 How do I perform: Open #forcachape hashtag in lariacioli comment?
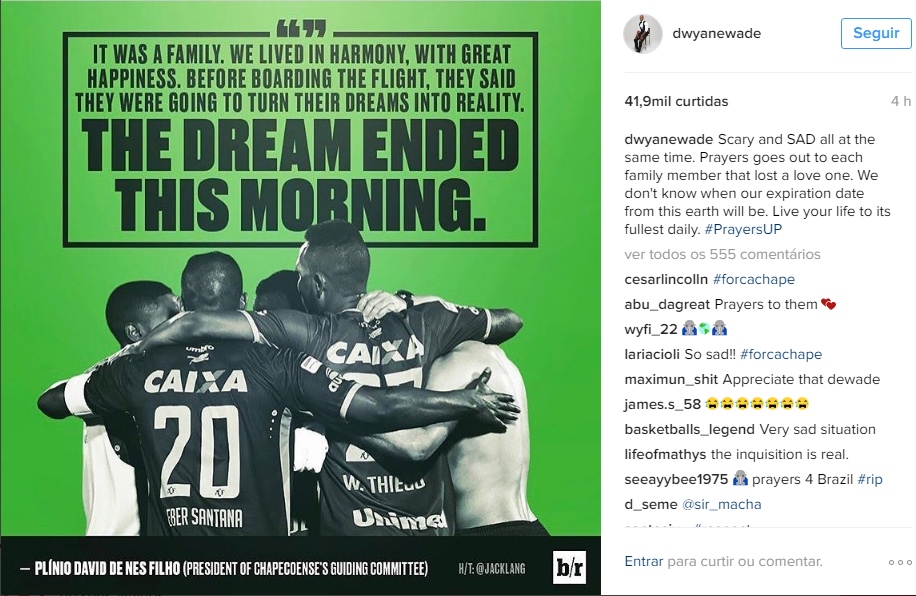point(780,354)
